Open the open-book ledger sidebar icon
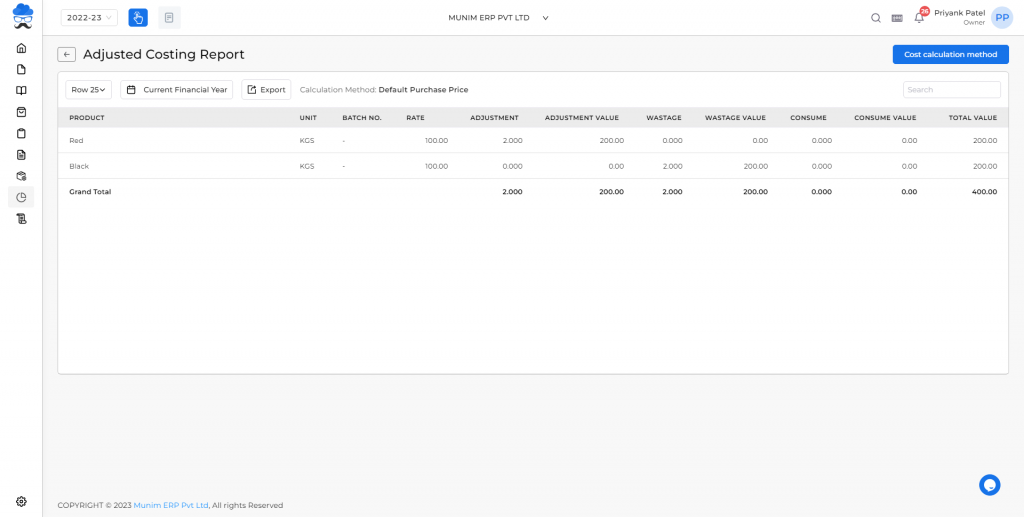The image size is (1024, 517). 21,91
